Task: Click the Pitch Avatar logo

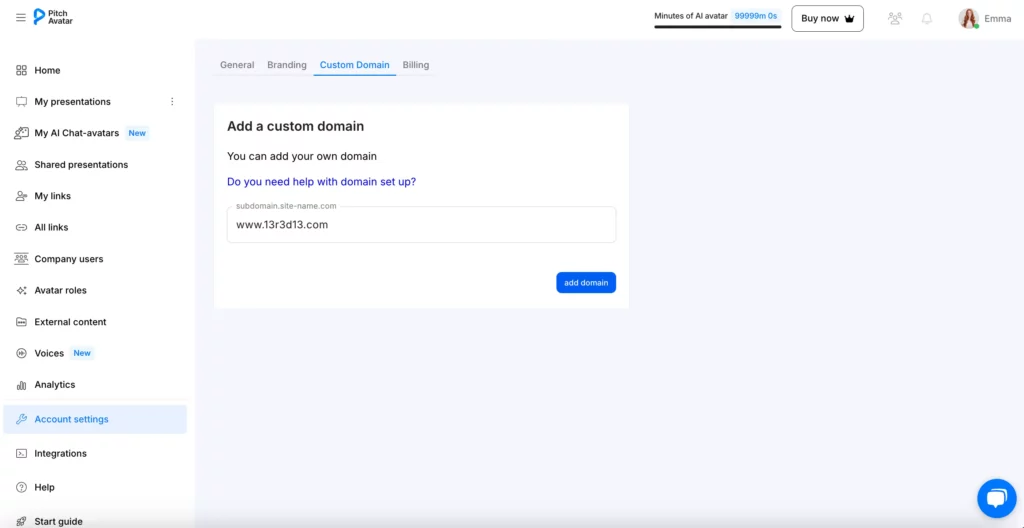Action: [54, 17]
